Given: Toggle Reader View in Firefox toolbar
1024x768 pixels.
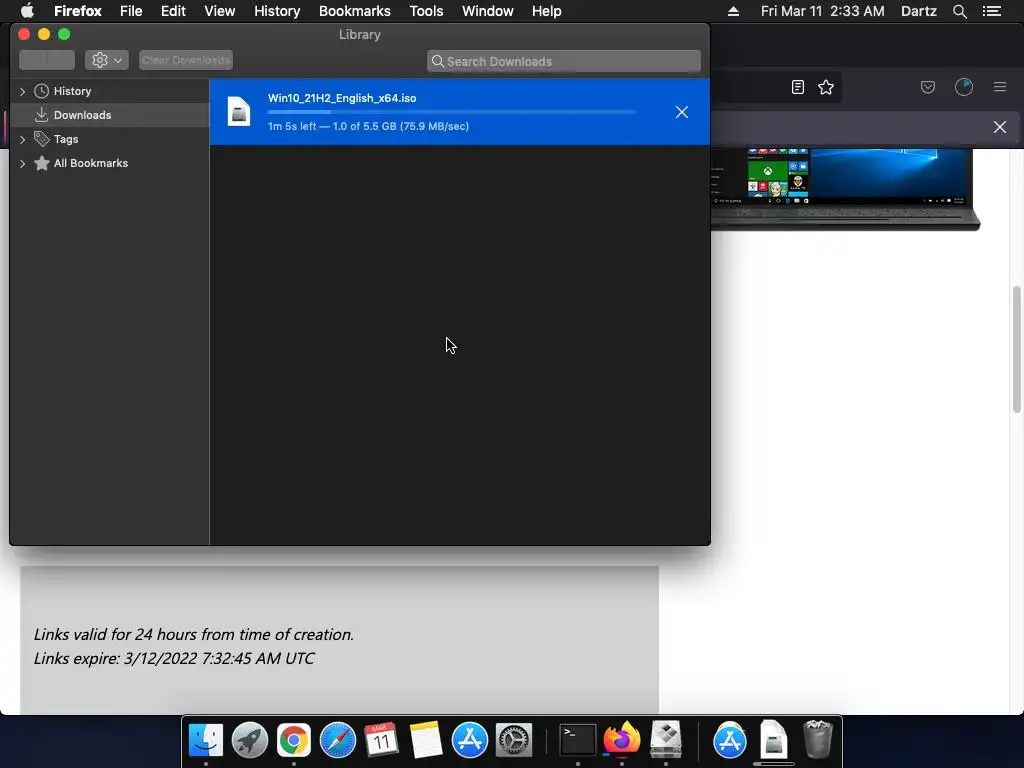Looking at the screenshot, I should point(797,87).
